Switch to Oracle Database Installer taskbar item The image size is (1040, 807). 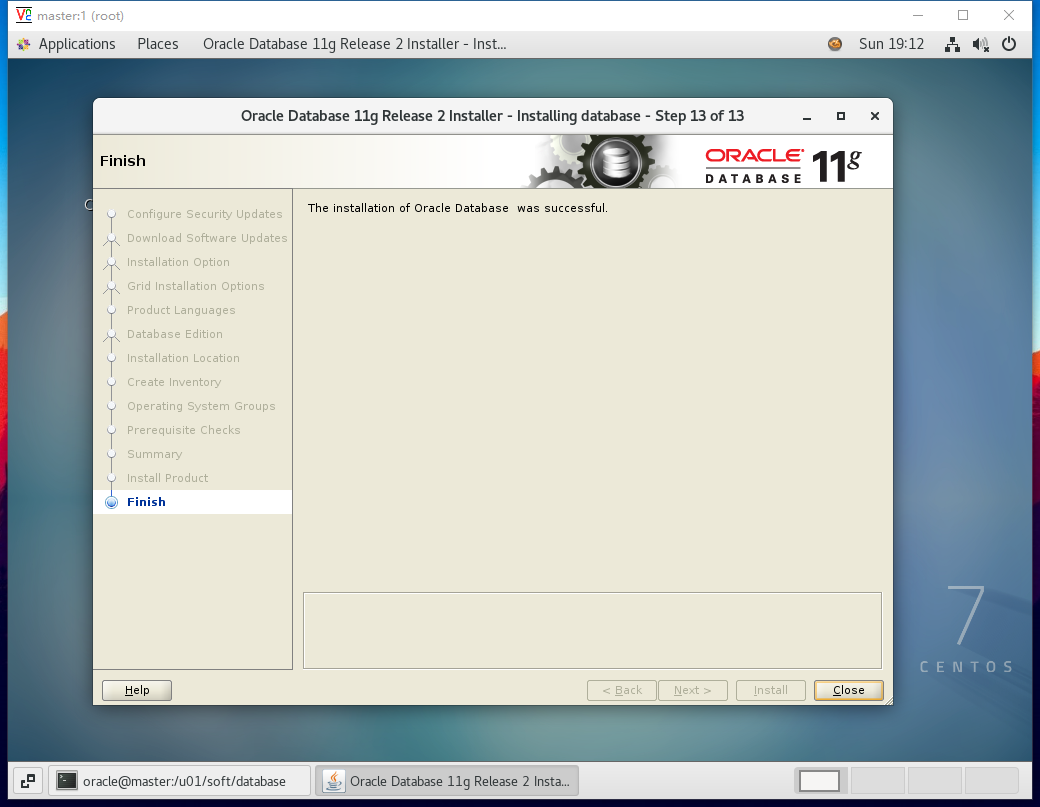[447, 781]
